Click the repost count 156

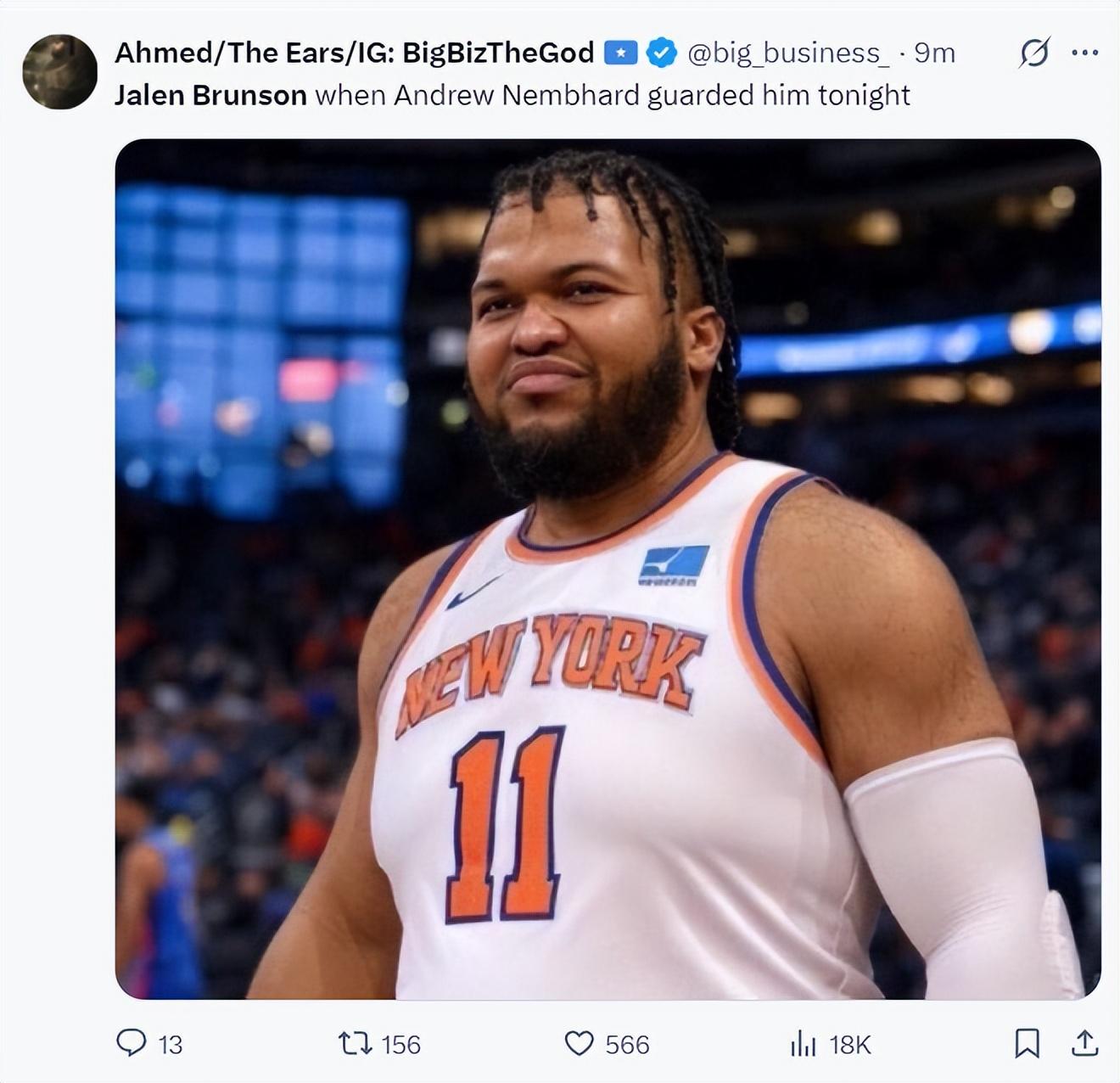400,1045
